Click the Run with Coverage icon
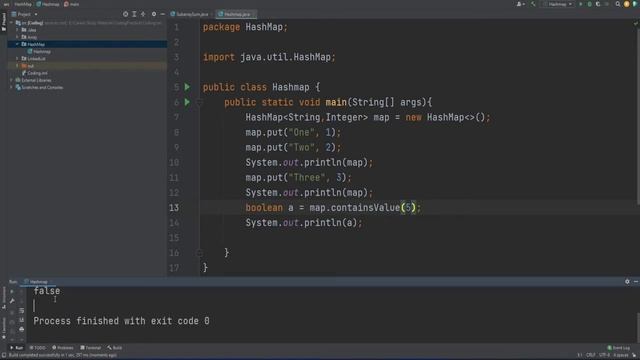The width and height of the screenshot is (640, 360). [x=598, y=4]
